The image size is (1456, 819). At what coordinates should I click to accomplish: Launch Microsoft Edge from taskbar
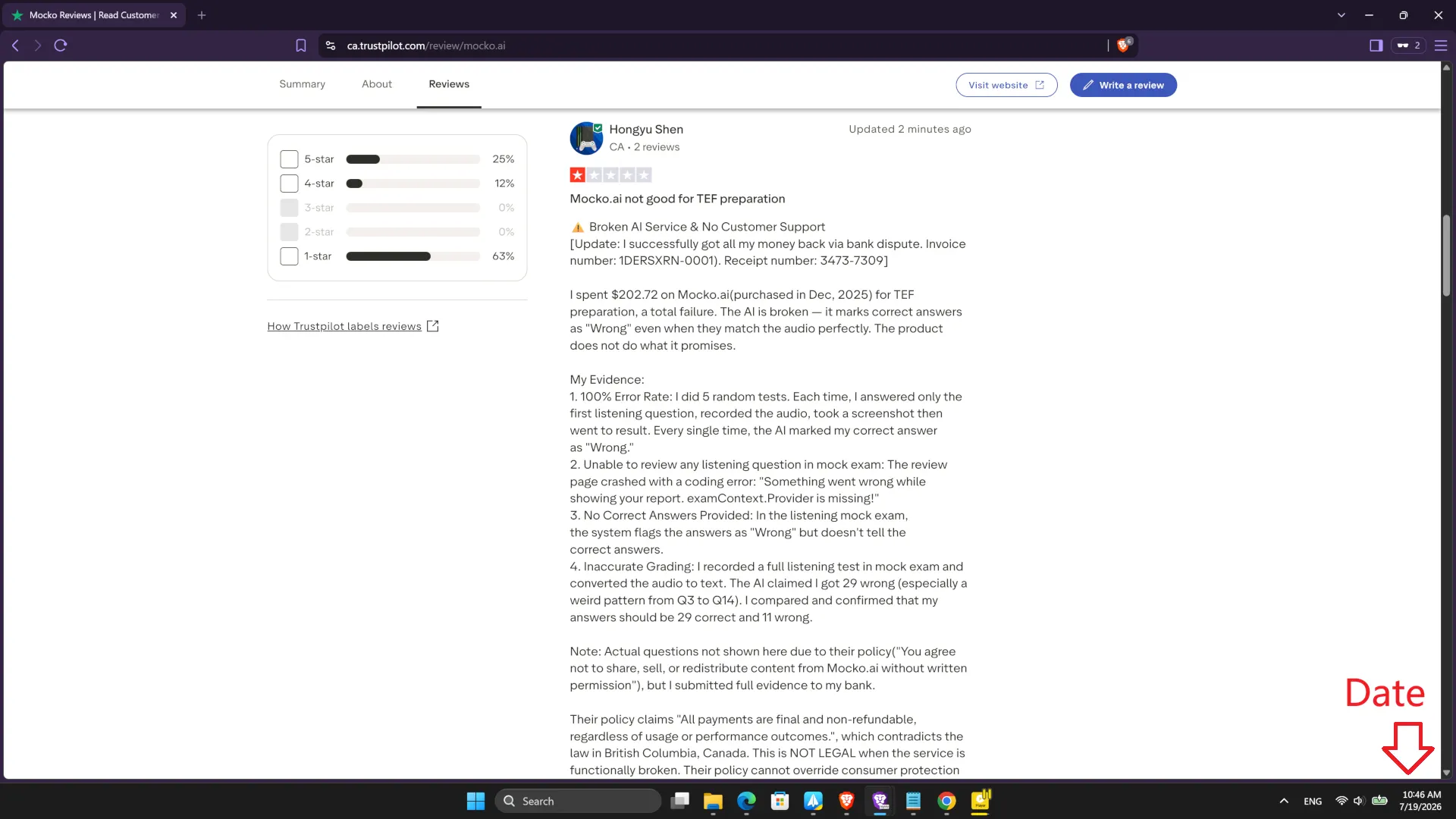coord(746,801)
